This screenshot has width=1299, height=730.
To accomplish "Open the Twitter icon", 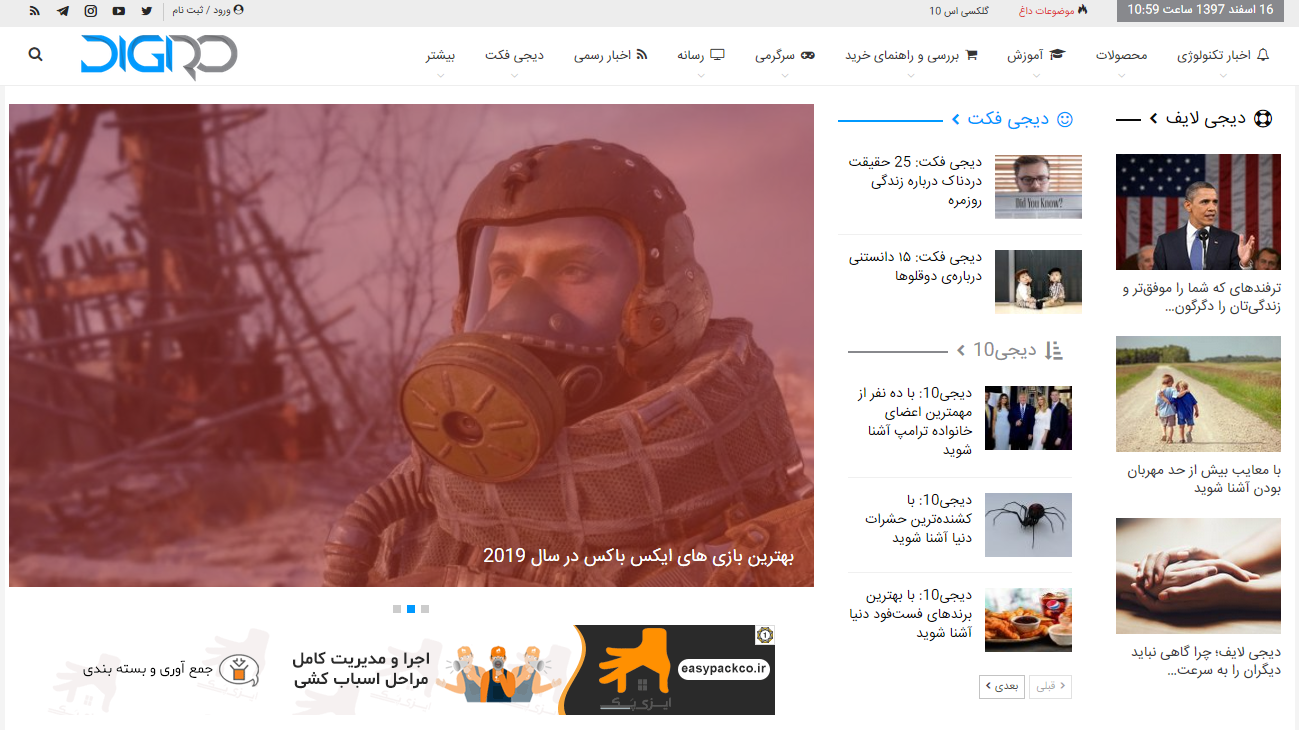I will coord(147,11).
